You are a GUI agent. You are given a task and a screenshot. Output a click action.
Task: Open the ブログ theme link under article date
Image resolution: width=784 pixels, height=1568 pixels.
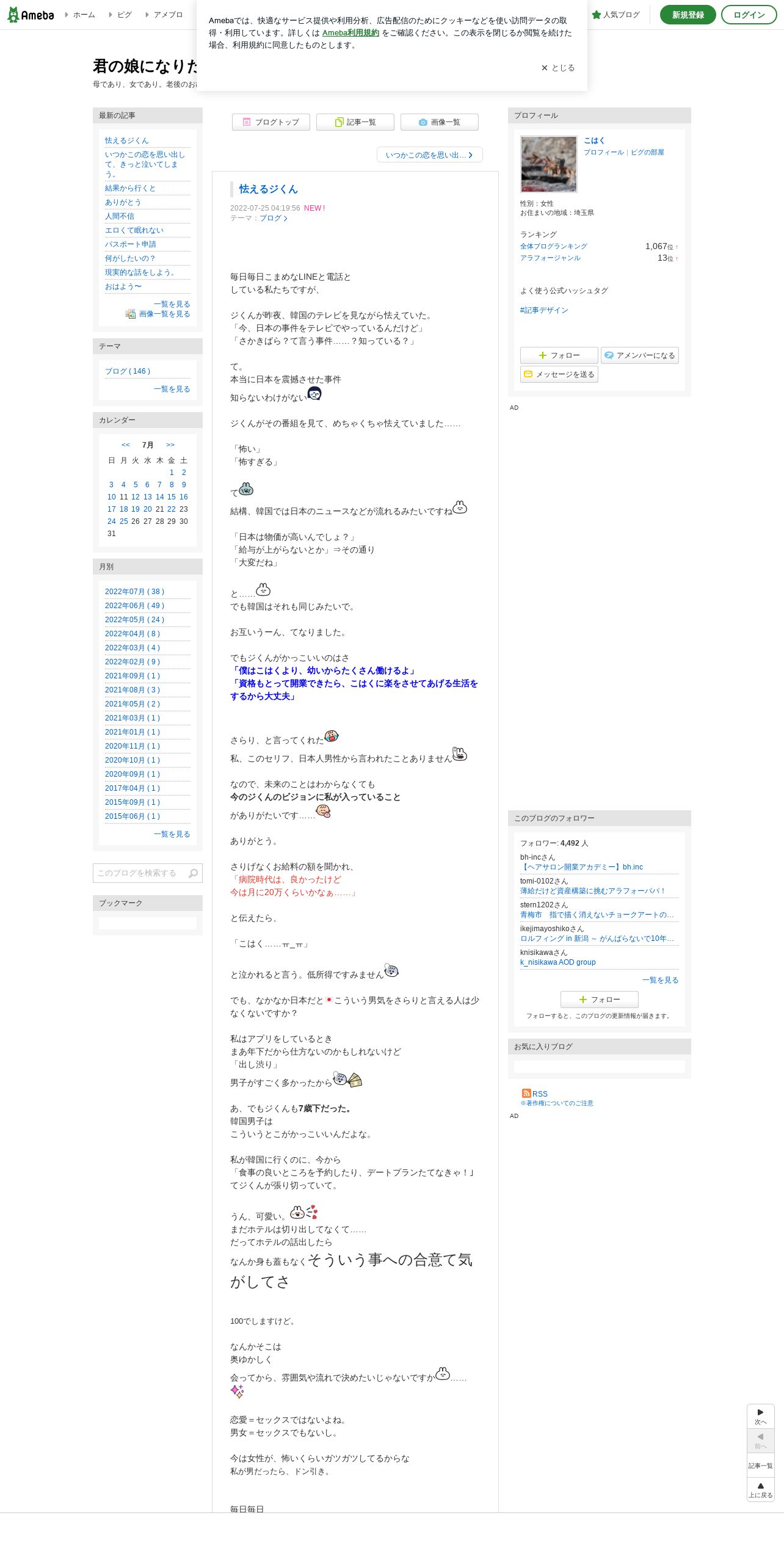pyautogui.click(x=273, y=218)
